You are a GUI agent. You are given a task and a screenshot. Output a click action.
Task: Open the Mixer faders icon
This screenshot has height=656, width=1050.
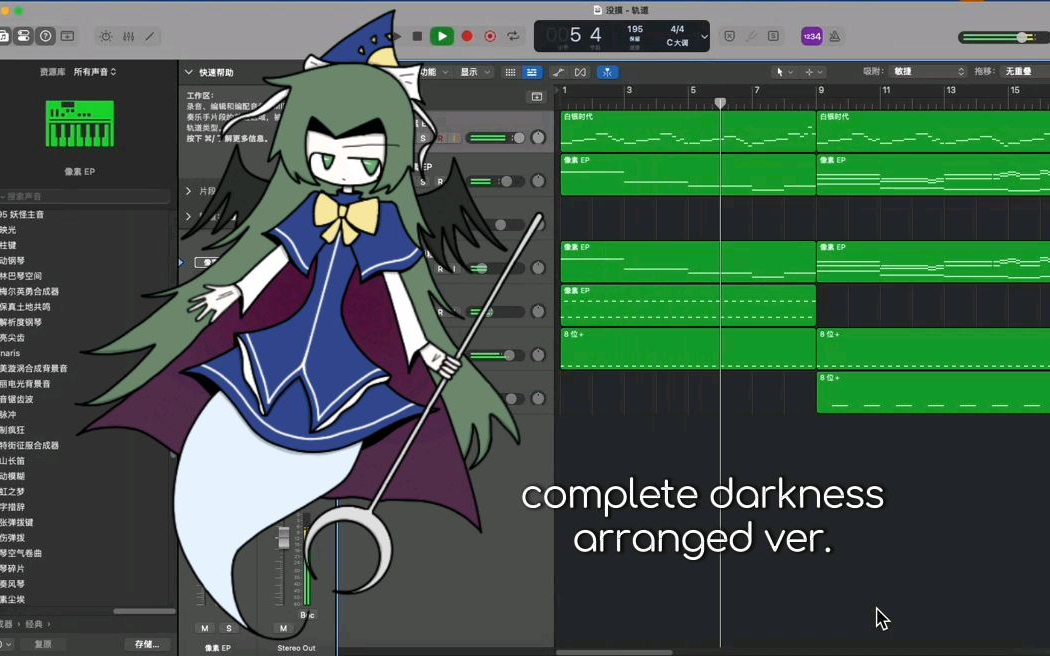pyautogui.click(x=128, y=36)
